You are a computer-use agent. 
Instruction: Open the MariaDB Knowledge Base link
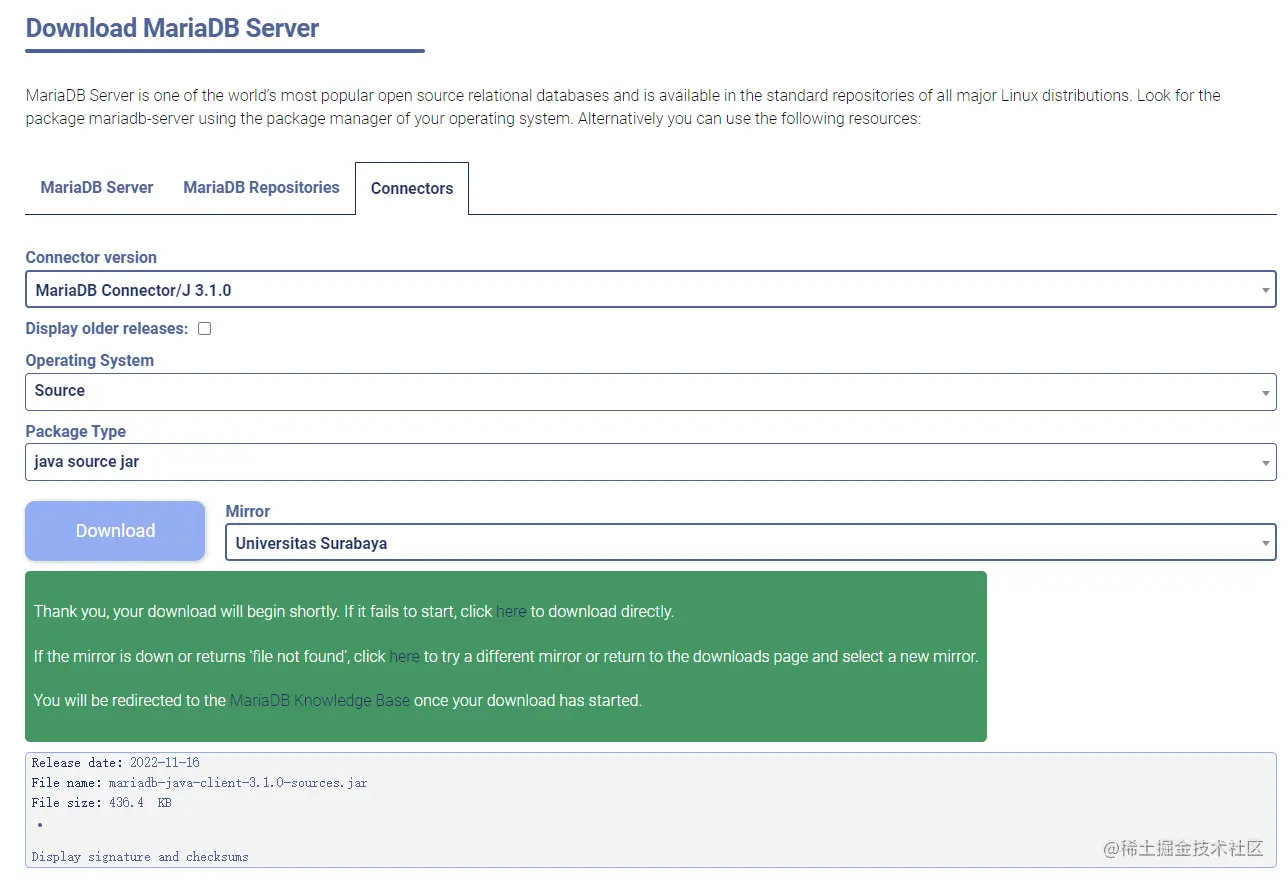pos(320,700)
